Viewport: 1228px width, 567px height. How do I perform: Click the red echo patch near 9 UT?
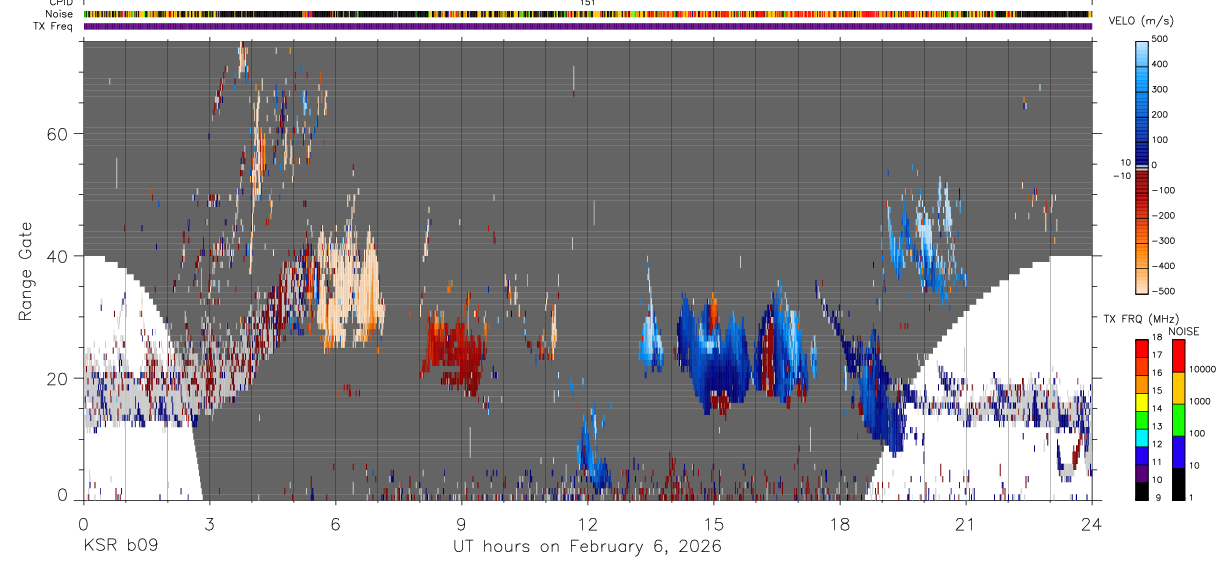(x=455, y=350)
